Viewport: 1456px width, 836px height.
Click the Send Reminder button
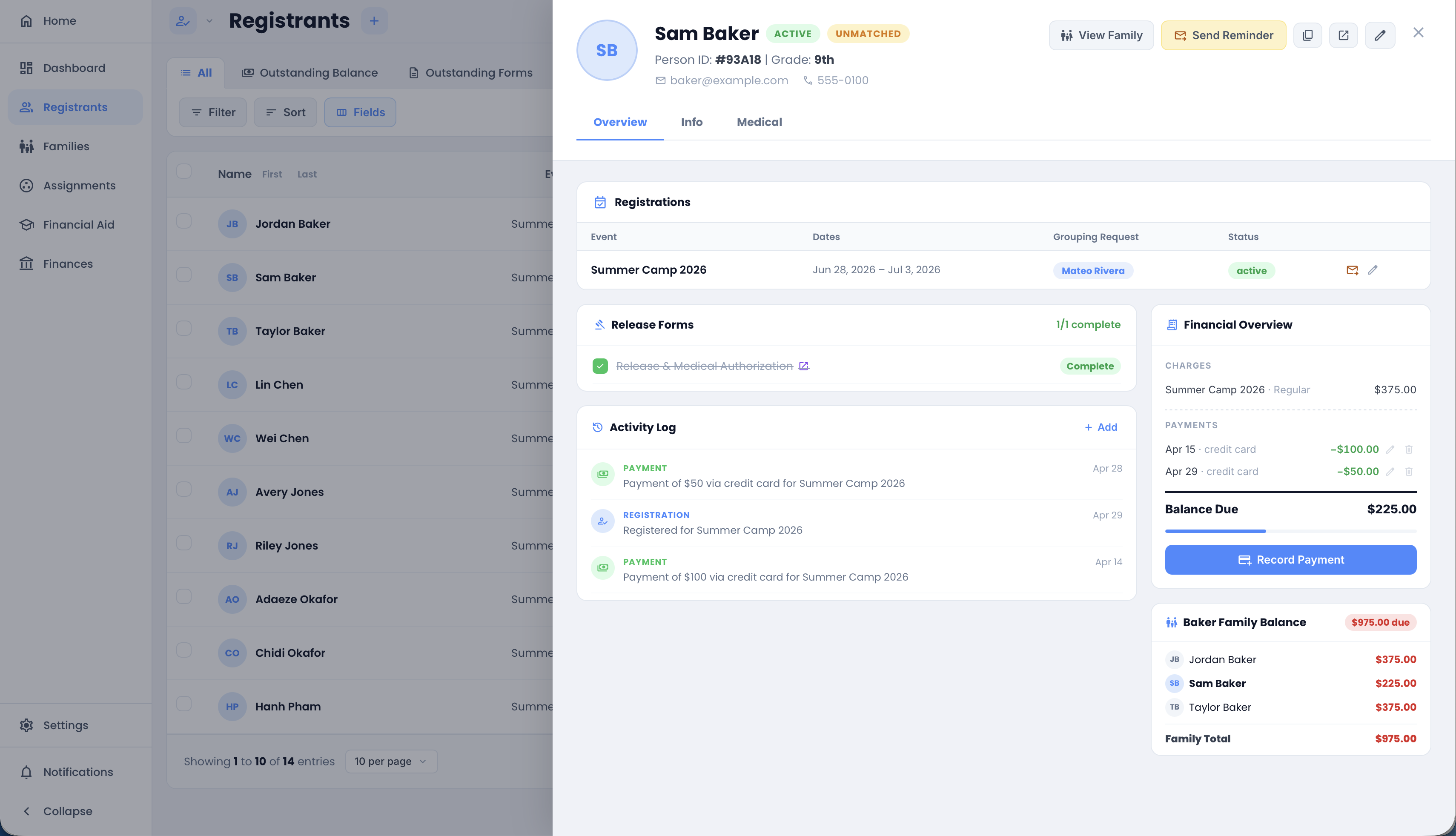[x=1224, y=36]
